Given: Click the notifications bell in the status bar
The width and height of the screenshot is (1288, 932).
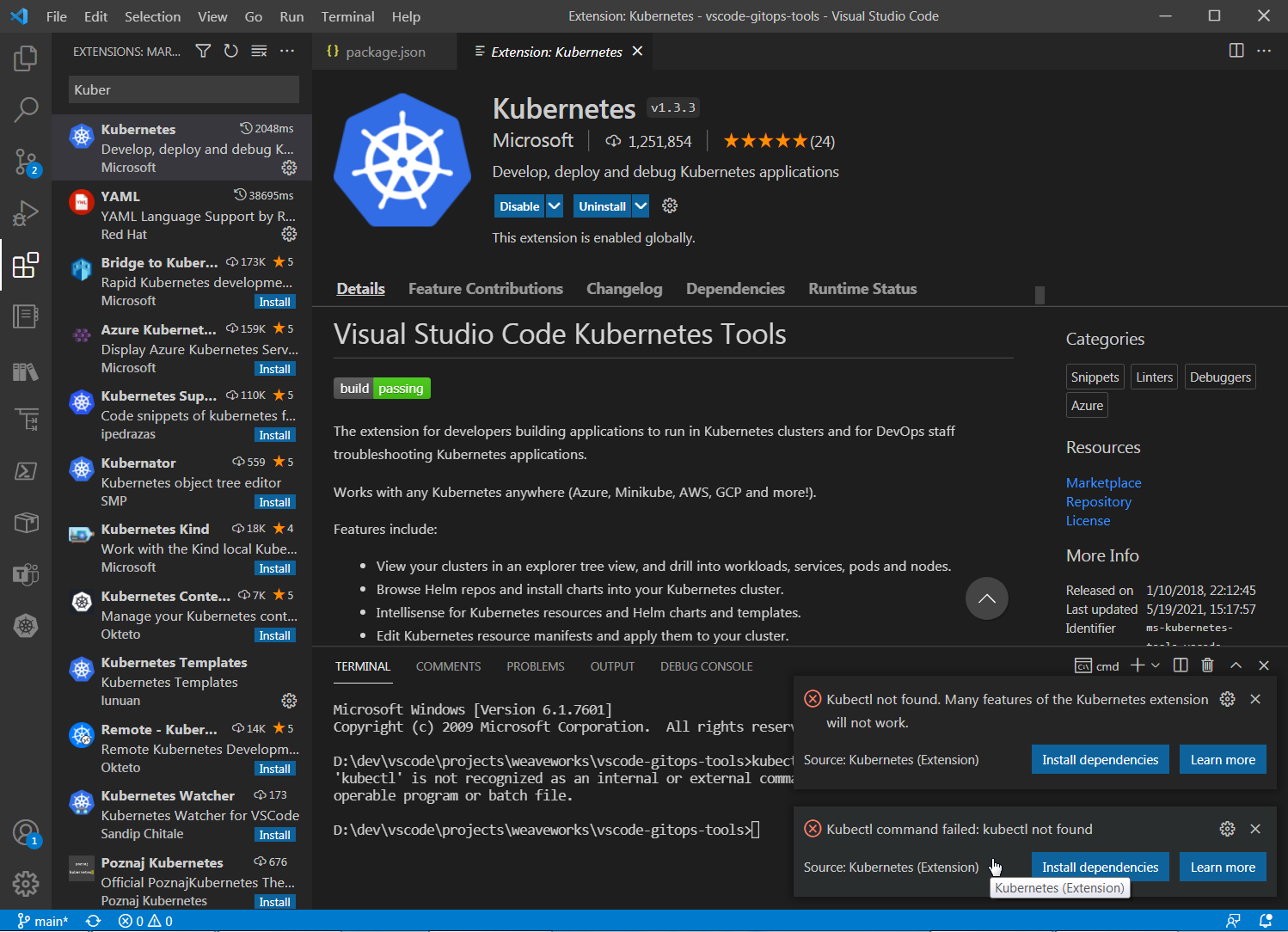Looking at the screenshot, I should [1264, 920].
